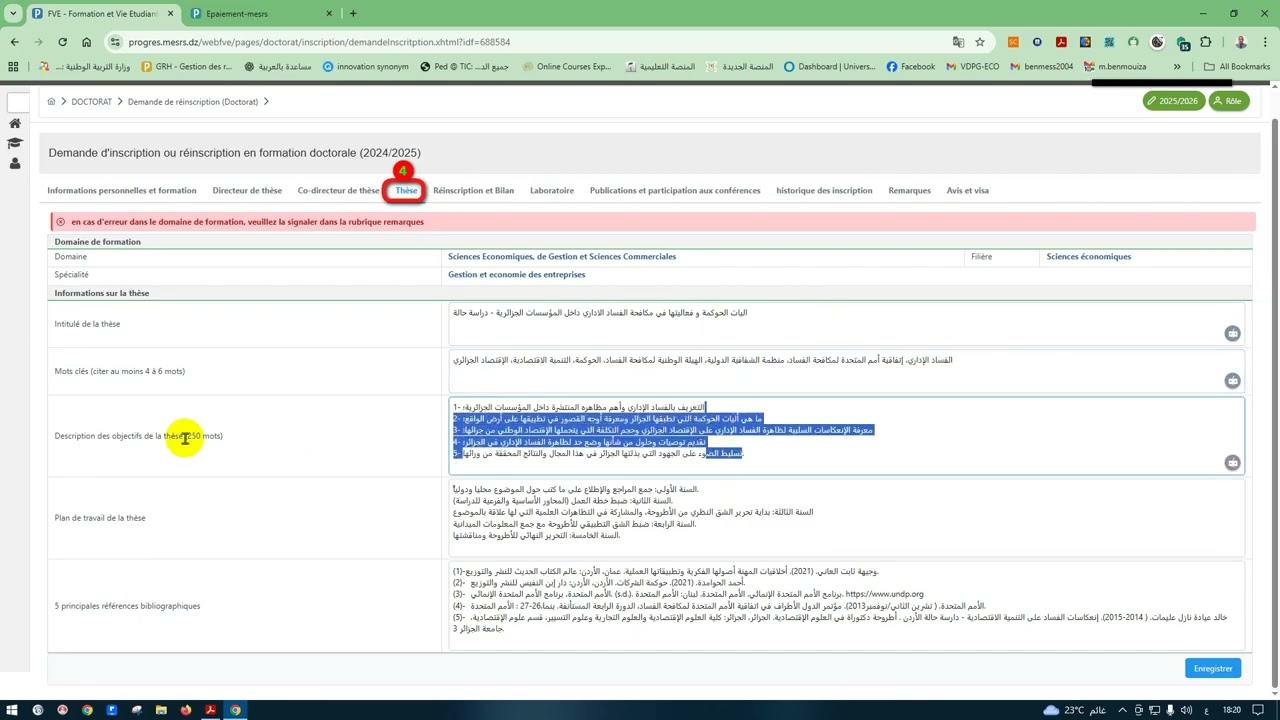Click the green Rôle button
This screenshot has height=720, width=1280.
[1228, 101]
